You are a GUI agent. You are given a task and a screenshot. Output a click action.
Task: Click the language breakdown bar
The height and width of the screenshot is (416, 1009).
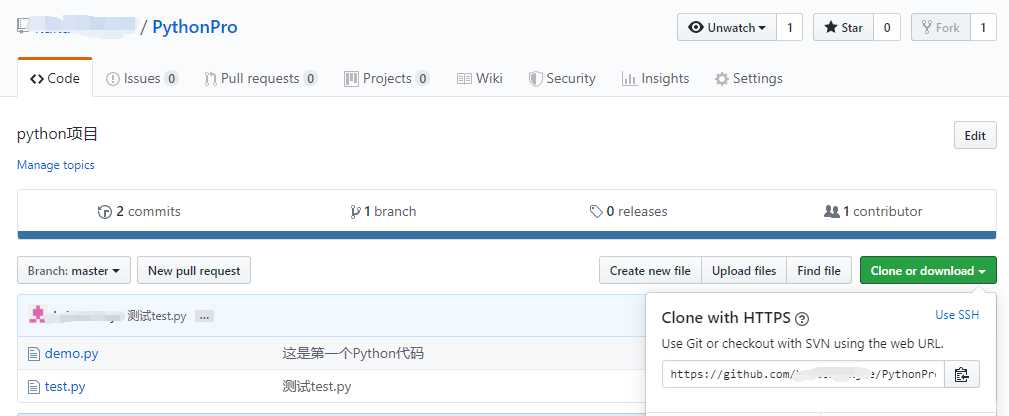506,235
